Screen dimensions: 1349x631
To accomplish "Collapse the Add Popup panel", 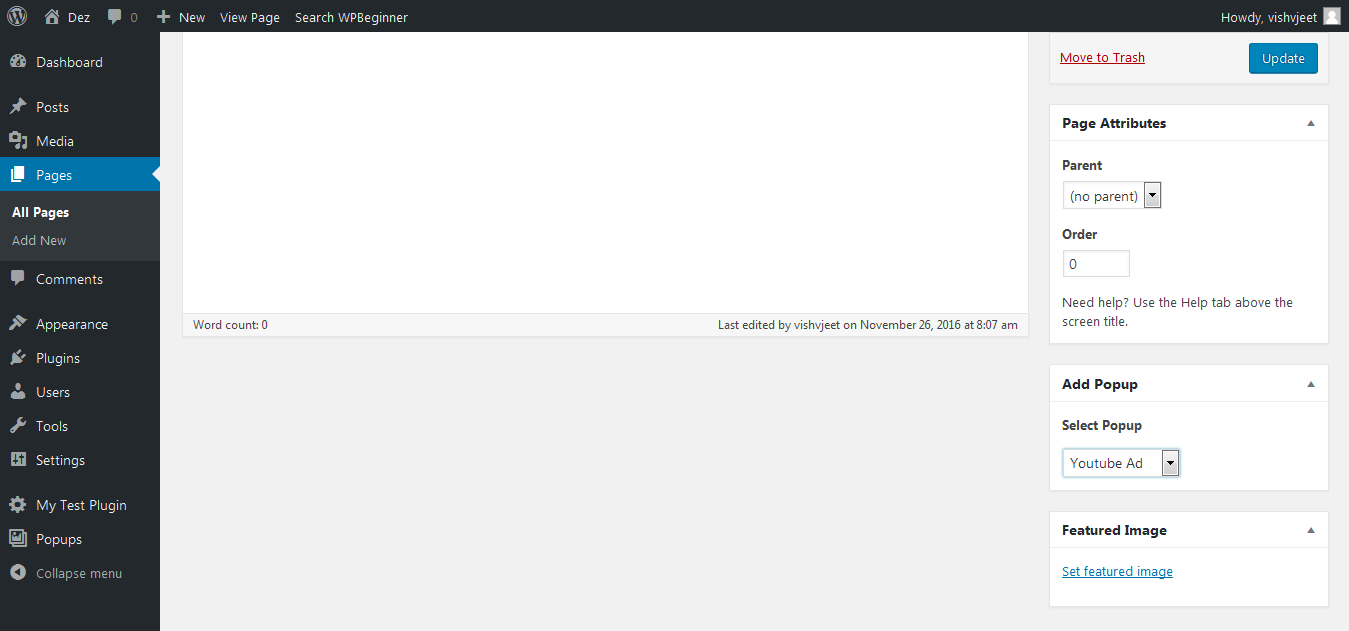I will pyautogui.click(x=1311, y=384).
